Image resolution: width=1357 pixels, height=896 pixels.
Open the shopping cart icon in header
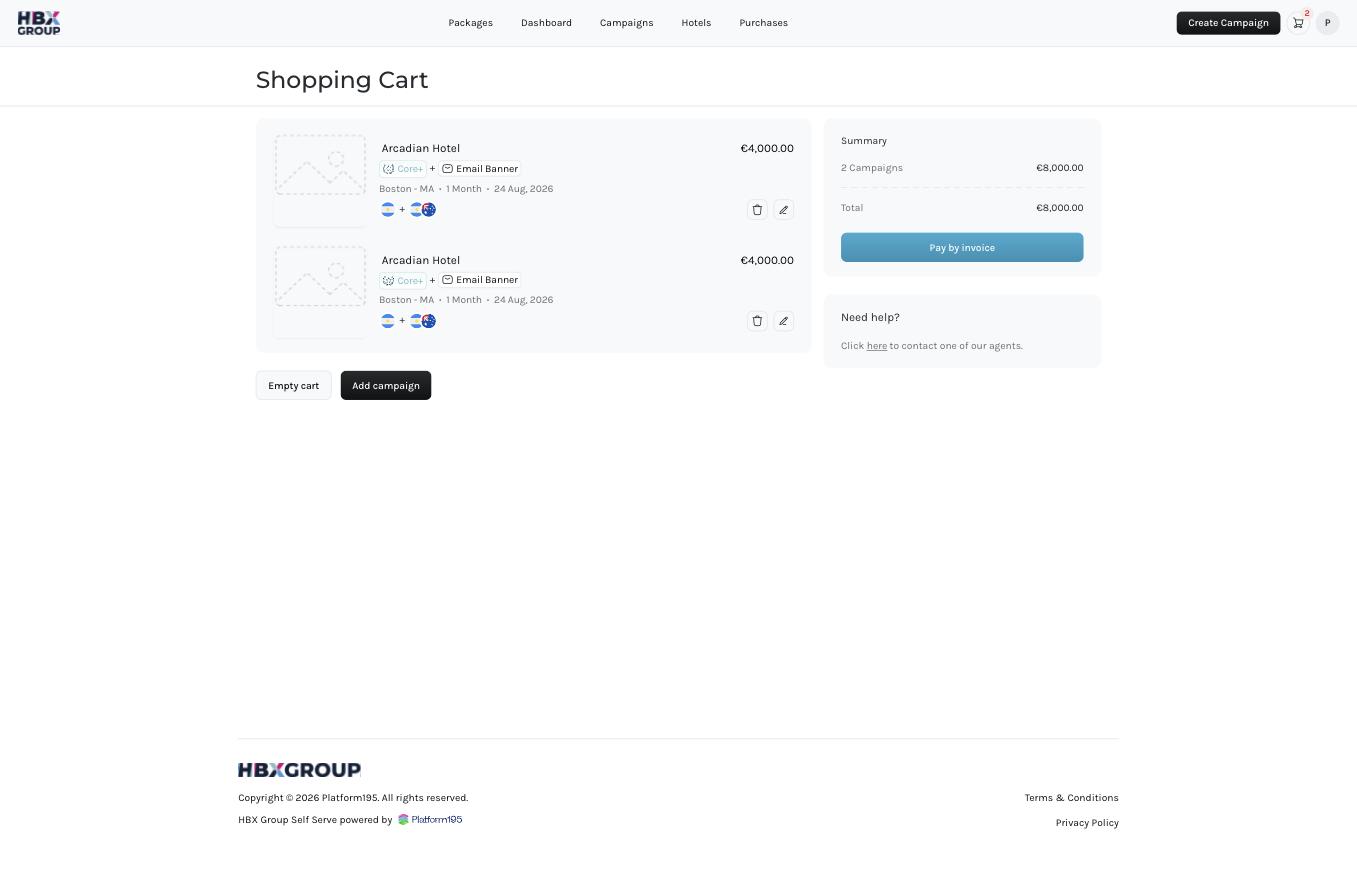1298,23
